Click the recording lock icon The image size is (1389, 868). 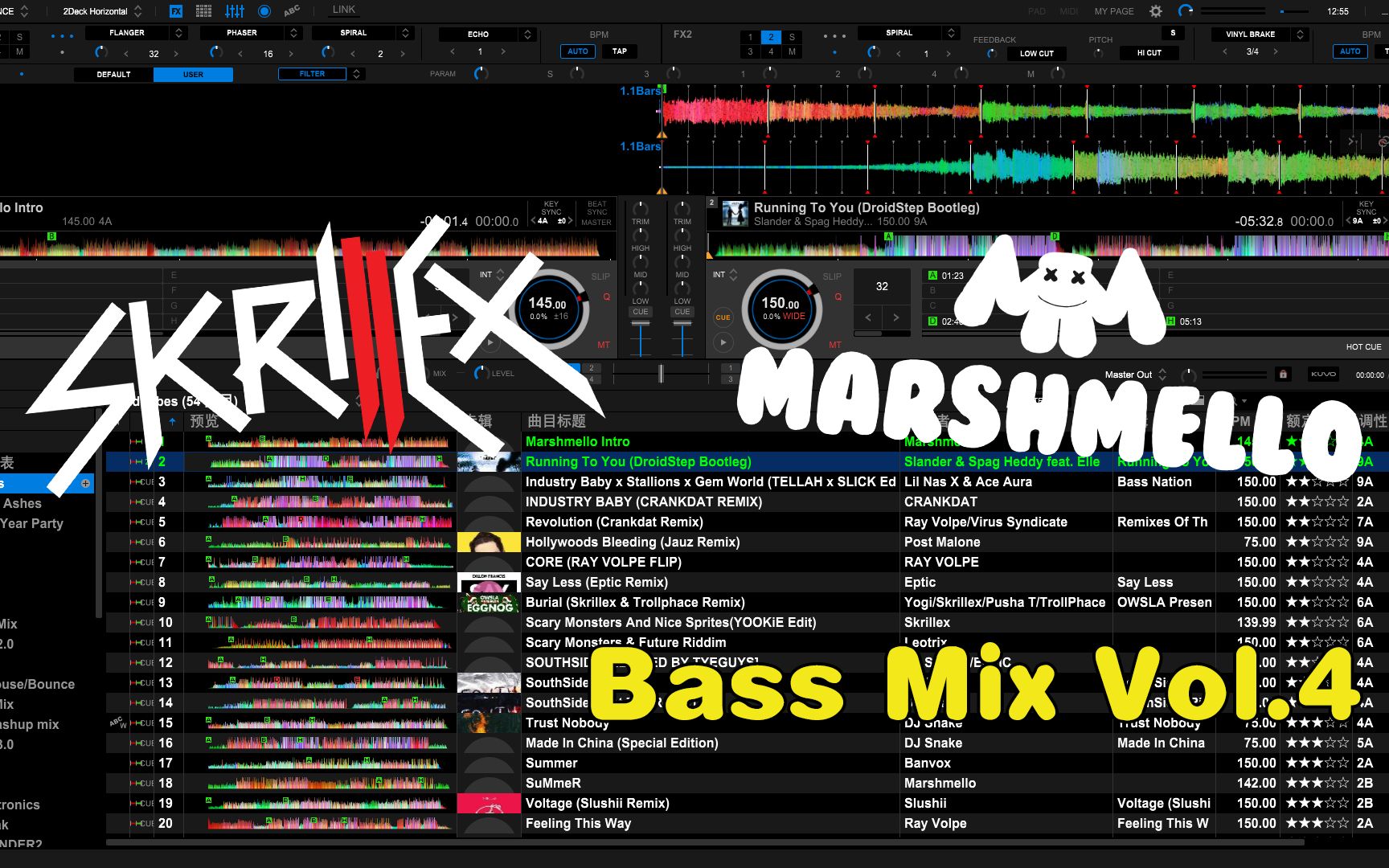pos(1283,375)
